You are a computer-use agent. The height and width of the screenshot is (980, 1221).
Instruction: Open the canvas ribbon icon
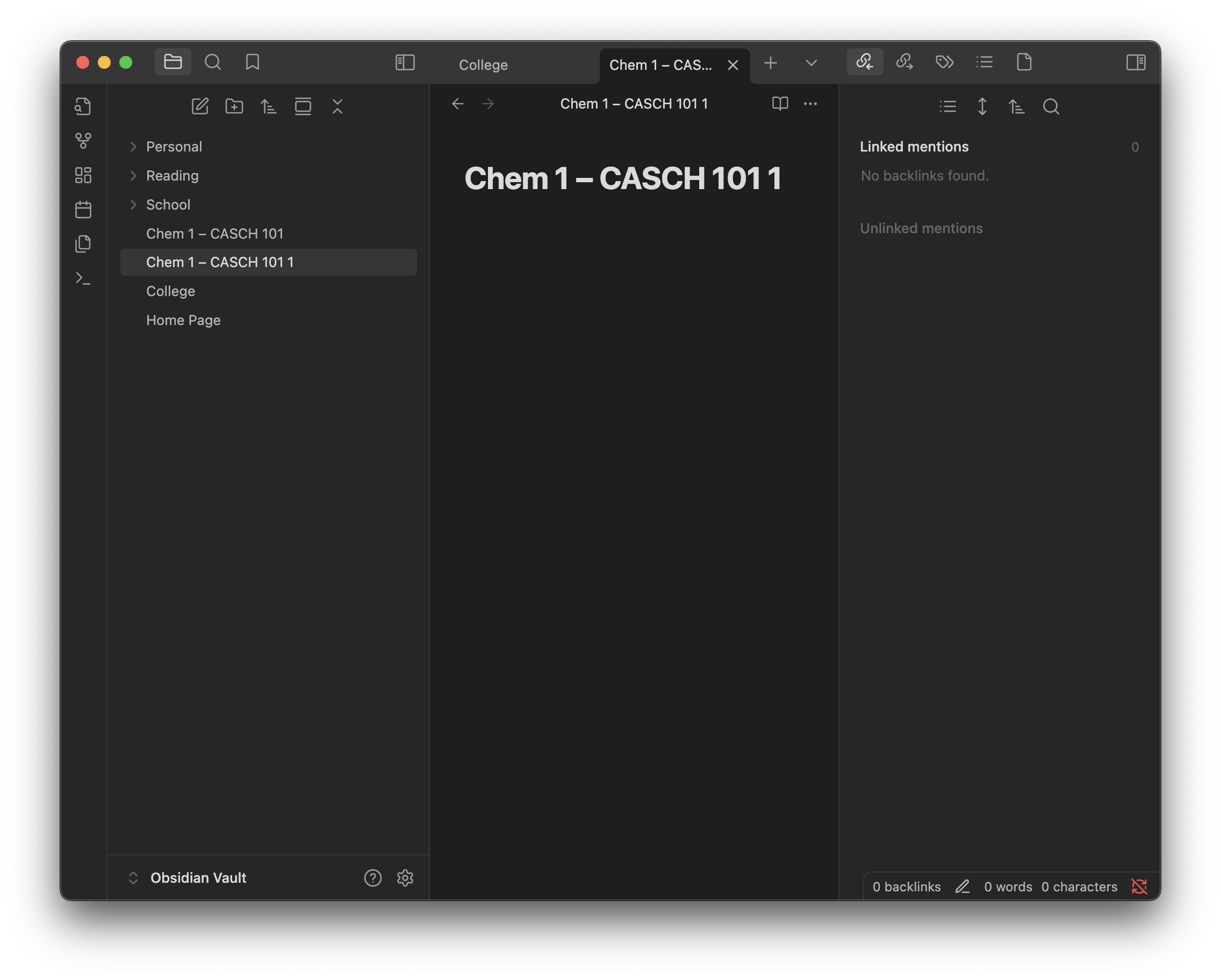point(83,175)
